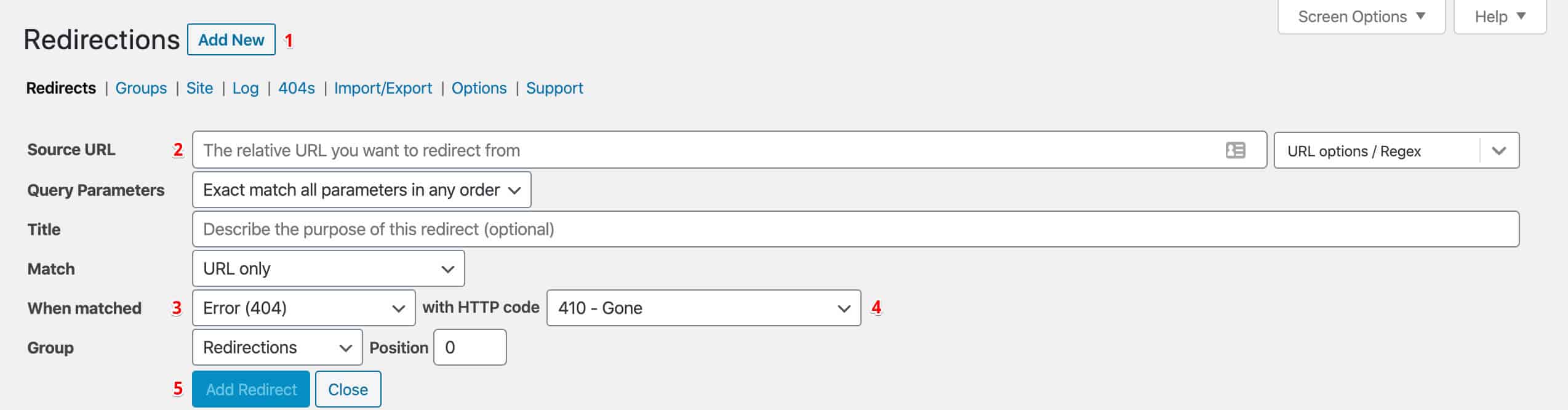Expand the Group Redirections dropdown

tap(277, 348)
